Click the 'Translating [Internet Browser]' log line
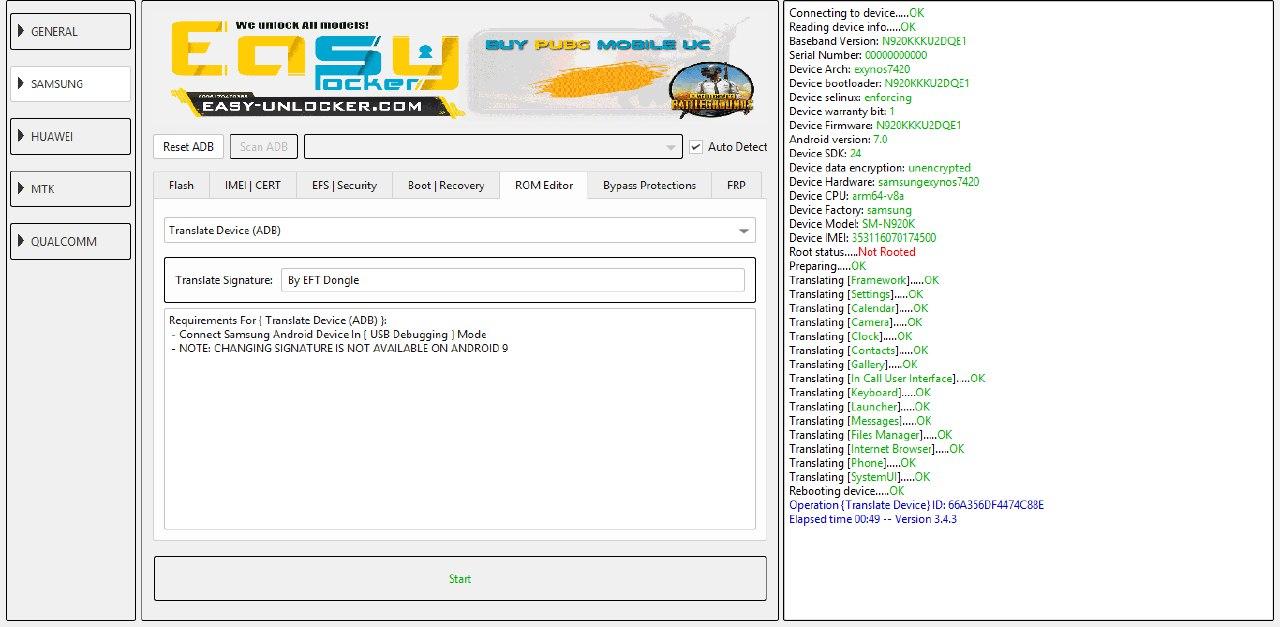The image size is (1280, 627). [x=876, y=449]
